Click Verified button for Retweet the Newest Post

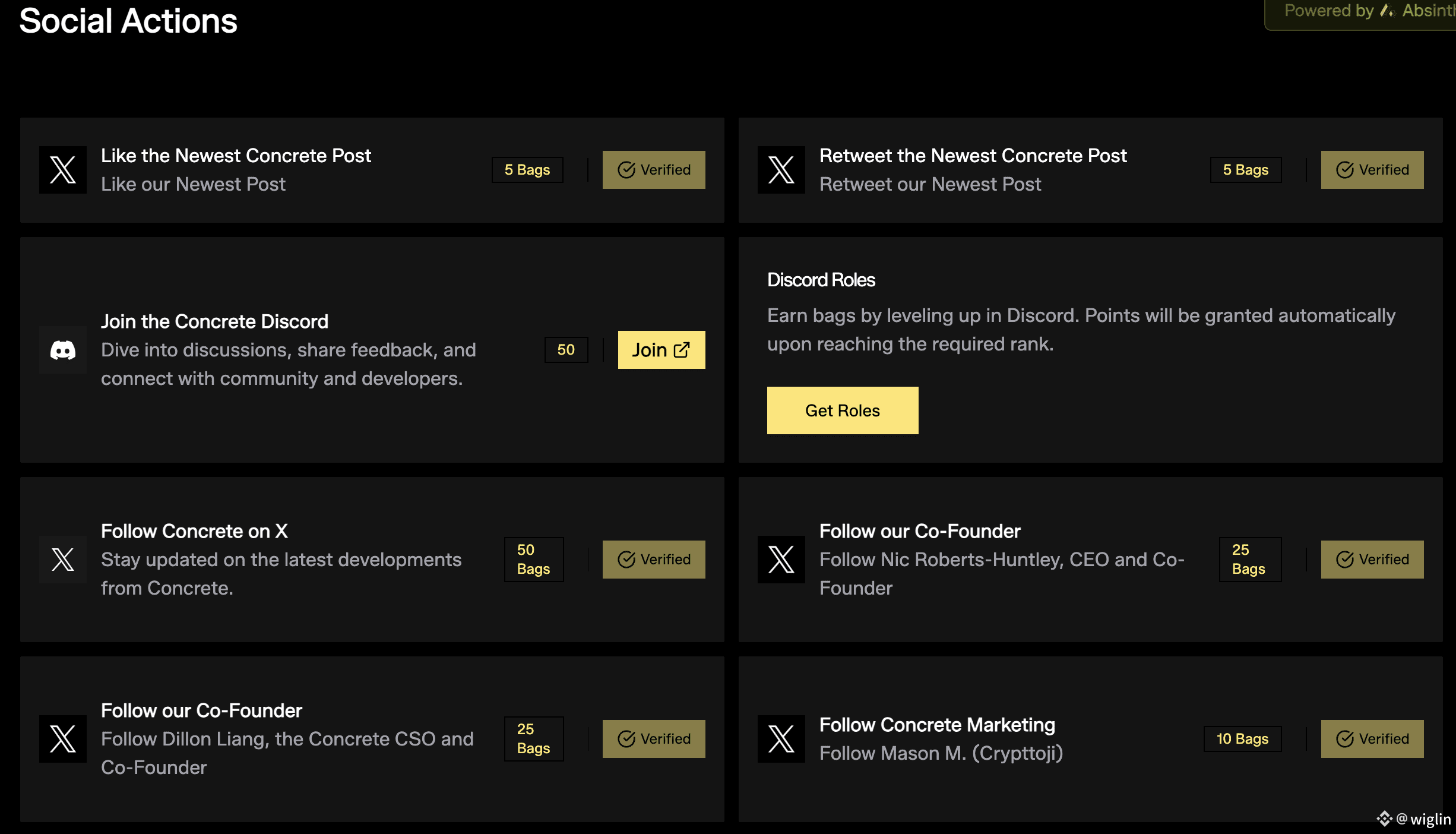click(x=1372, y=170)
